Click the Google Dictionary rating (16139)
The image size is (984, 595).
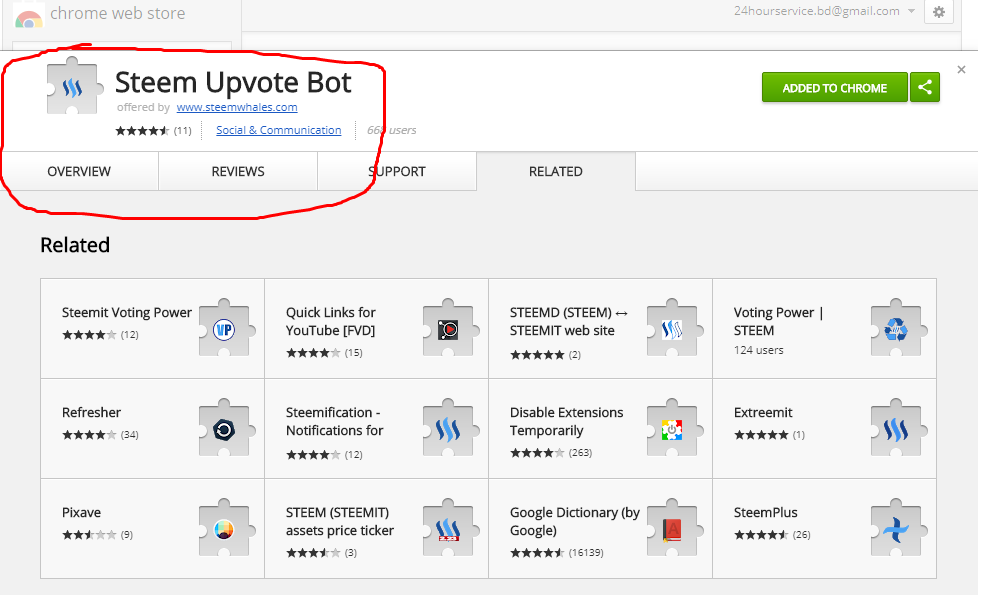[557, 553]
